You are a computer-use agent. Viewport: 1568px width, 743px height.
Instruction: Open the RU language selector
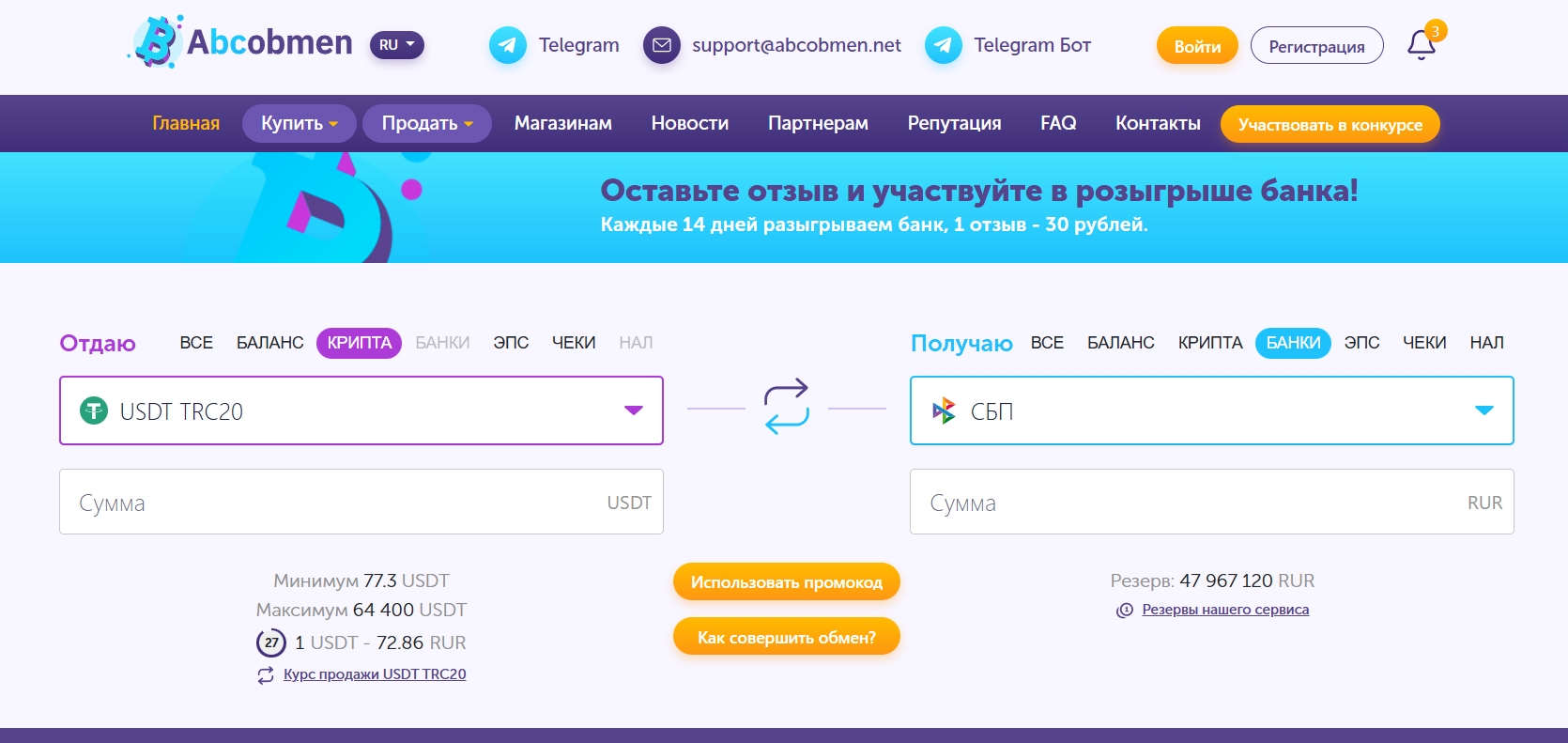(397, 45)
